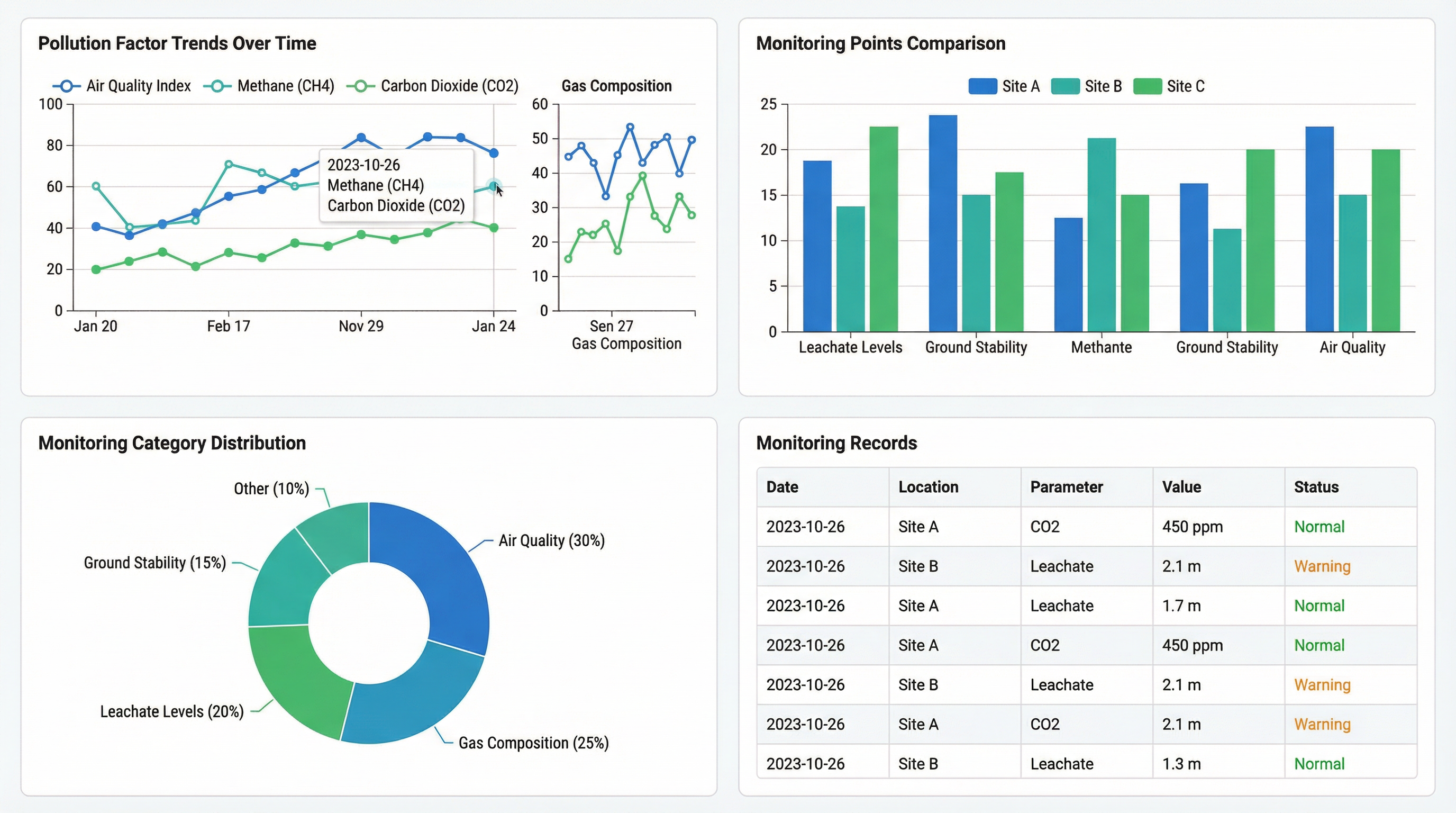
Task: Click the Parameter column header
Action: coord(1066,487)
